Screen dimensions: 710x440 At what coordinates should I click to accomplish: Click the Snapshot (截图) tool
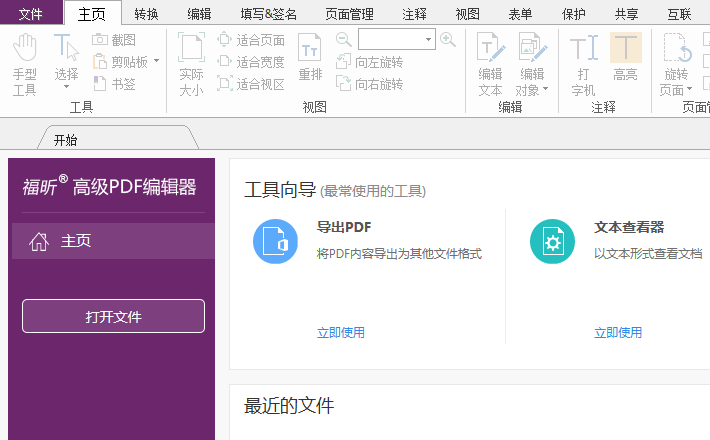(x=114, y=40)
